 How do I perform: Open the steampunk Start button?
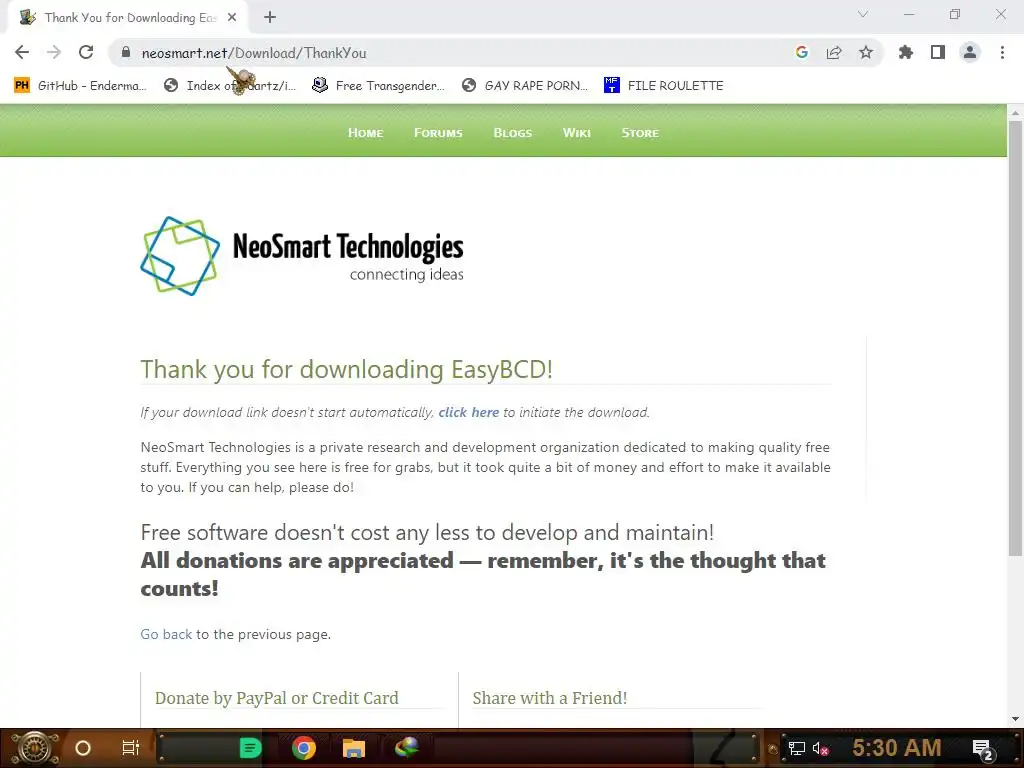point(35,748)
